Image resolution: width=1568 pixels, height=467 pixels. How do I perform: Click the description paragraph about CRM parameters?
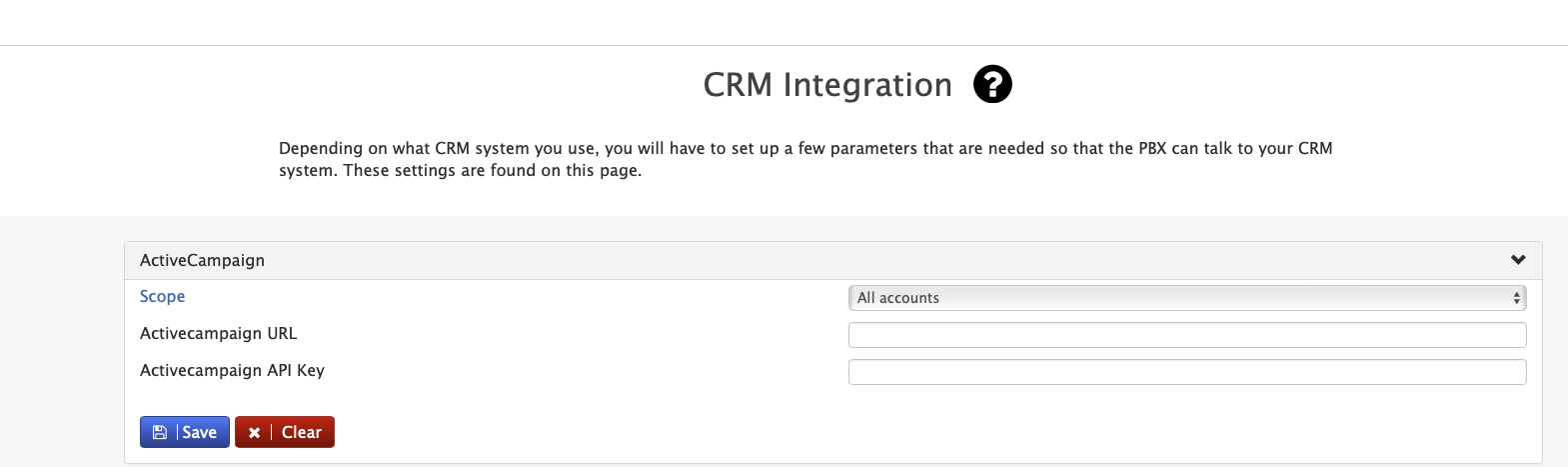[x=805, y=159]
